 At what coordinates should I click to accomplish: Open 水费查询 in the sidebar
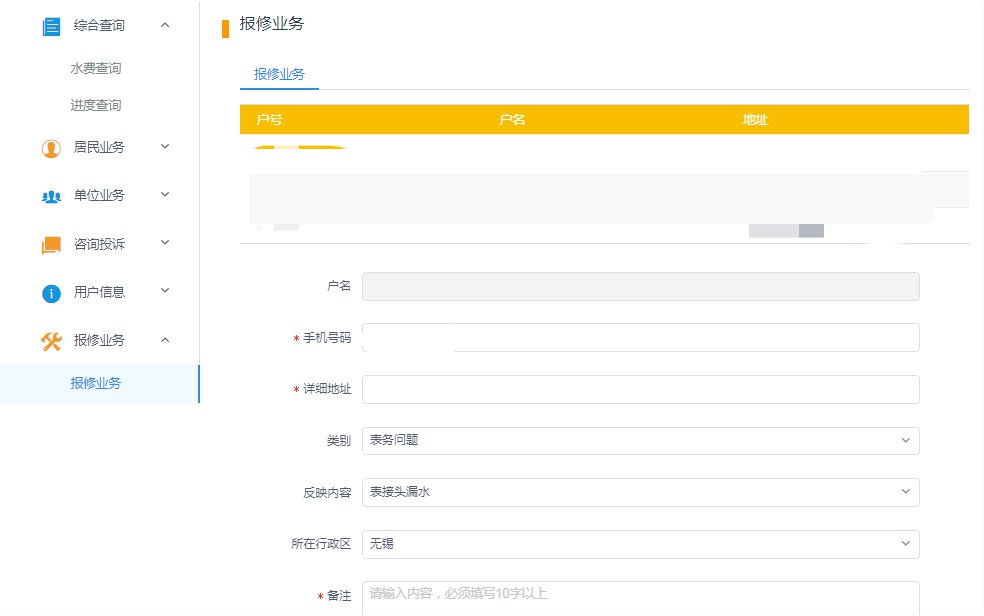click(x=95, y=68)
